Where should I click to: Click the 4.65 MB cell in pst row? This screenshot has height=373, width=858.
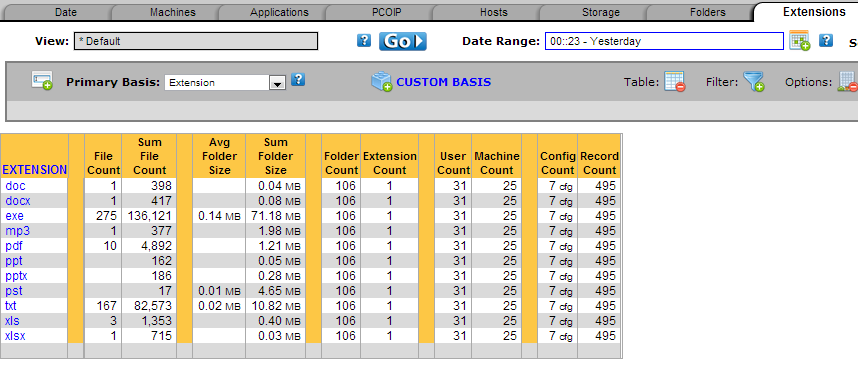280,290
